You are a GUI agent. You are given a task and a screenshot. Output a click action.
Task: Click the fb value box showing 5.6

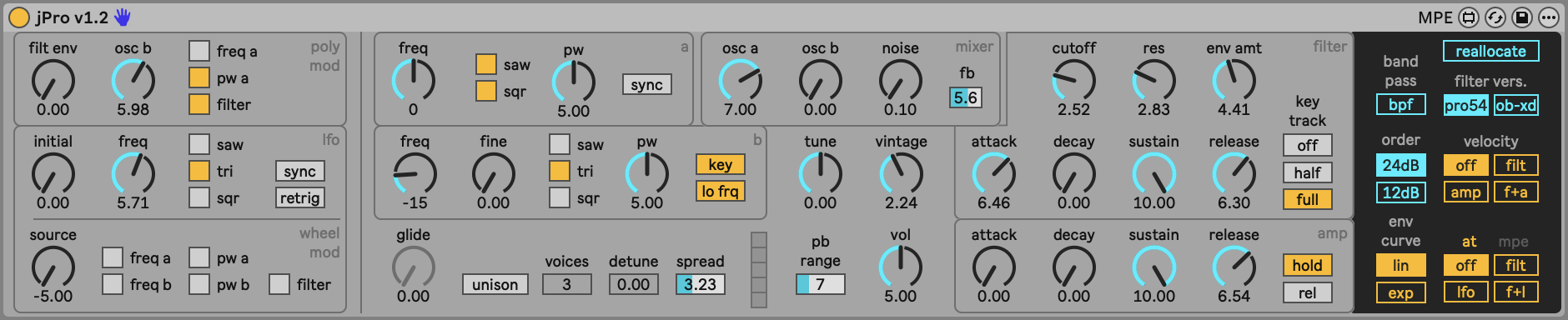[x=966, y=97]
